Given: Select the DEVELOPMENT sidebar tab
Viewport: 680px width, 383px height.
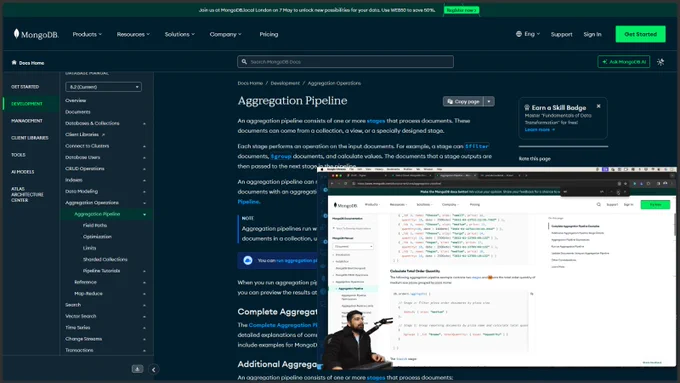Looking at the screenshot, I should pyautogui.click(x=27, y=104).
